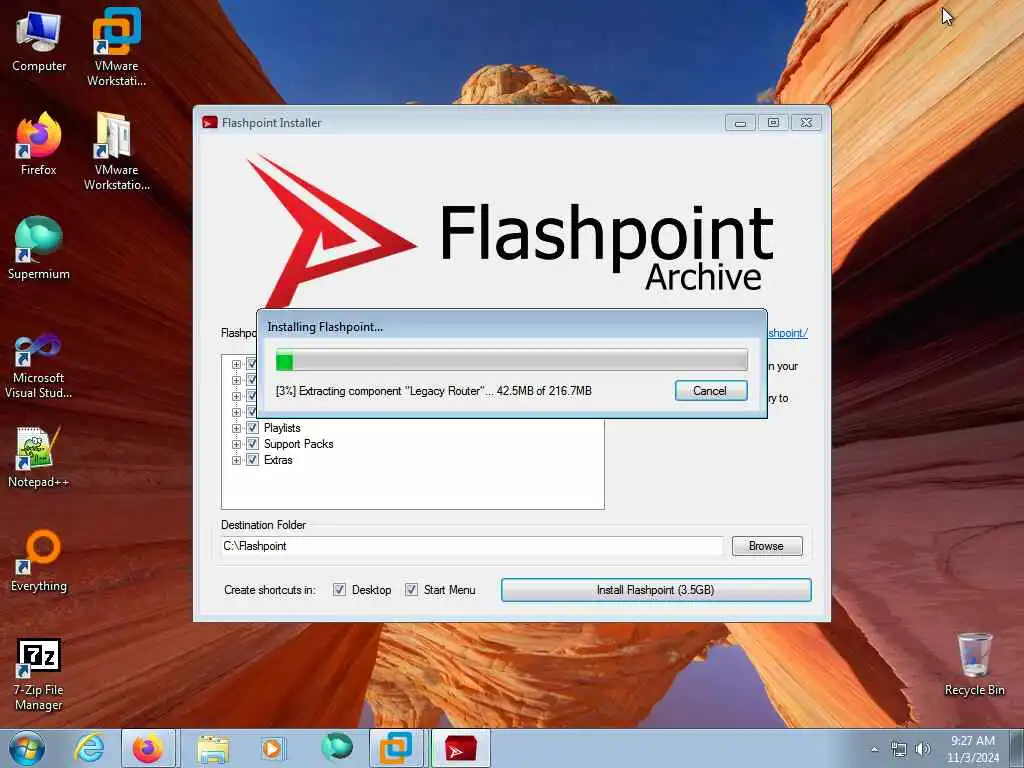
Task: Browse for a destination folder
Action: click(x=767, y=546)
